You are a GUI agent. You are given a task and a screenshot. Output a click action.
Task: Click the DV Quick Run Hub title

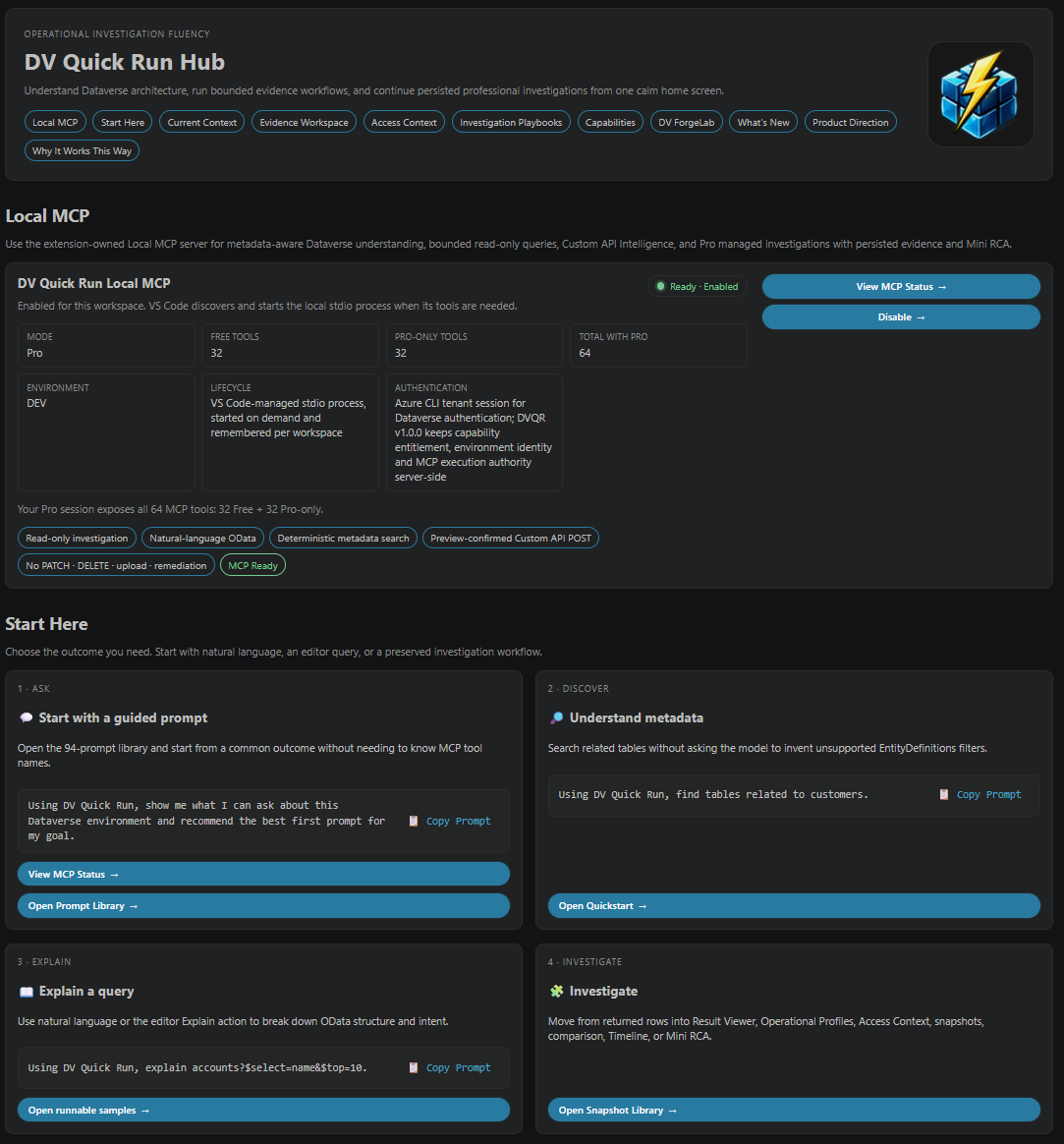click(x=124, y=62)
